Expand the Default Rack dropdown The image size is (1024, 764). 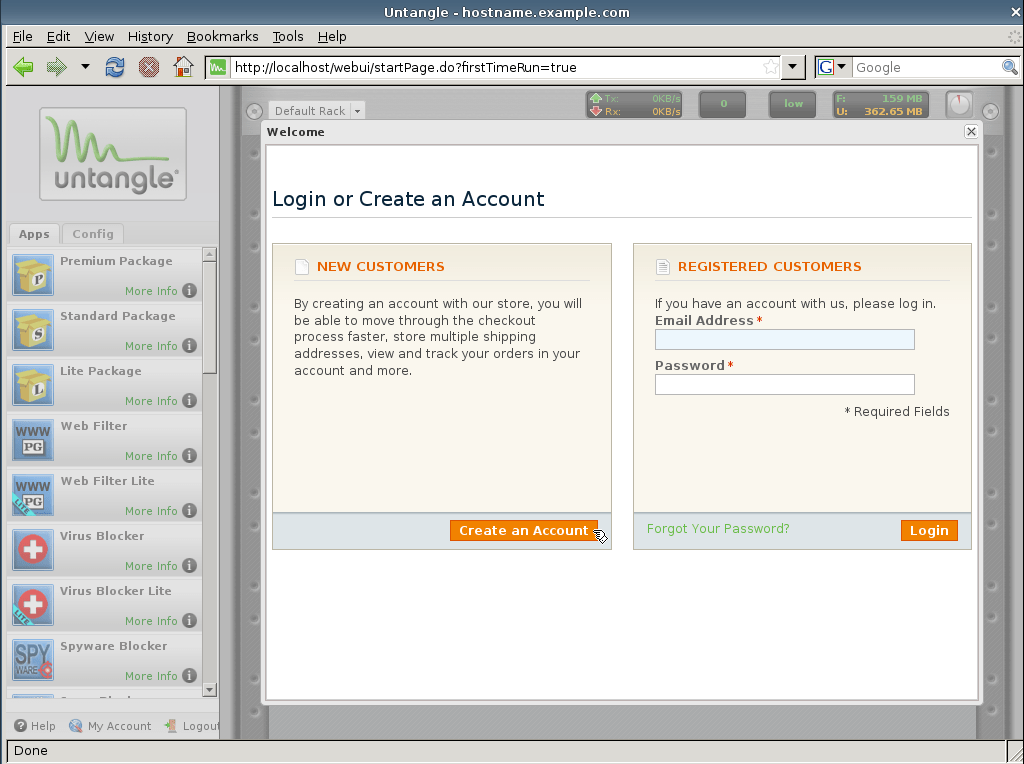(x=357, y=111)
